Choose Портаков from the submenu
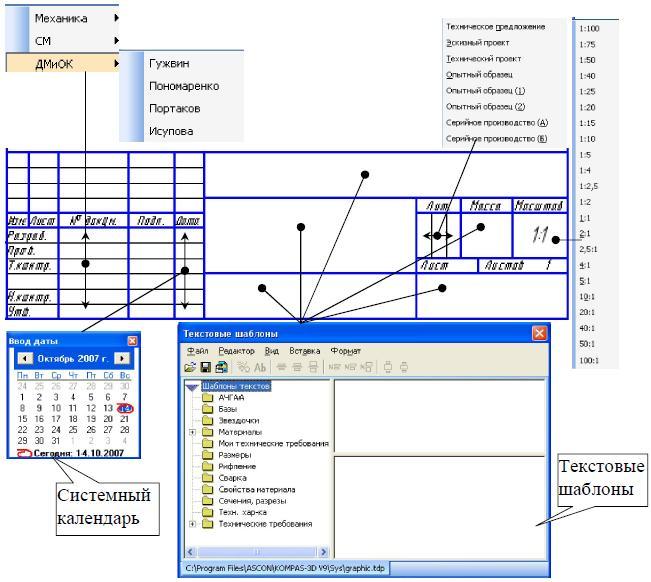 (x=174, y=108)
